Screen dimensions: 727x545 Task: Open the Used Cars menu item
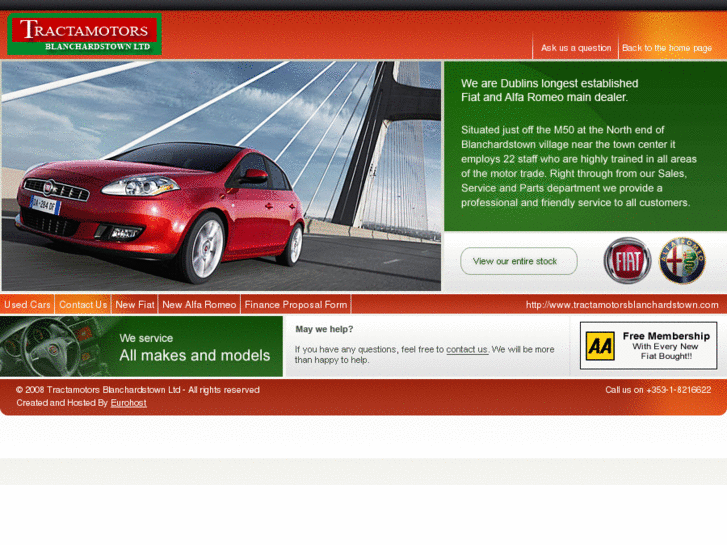27,305
